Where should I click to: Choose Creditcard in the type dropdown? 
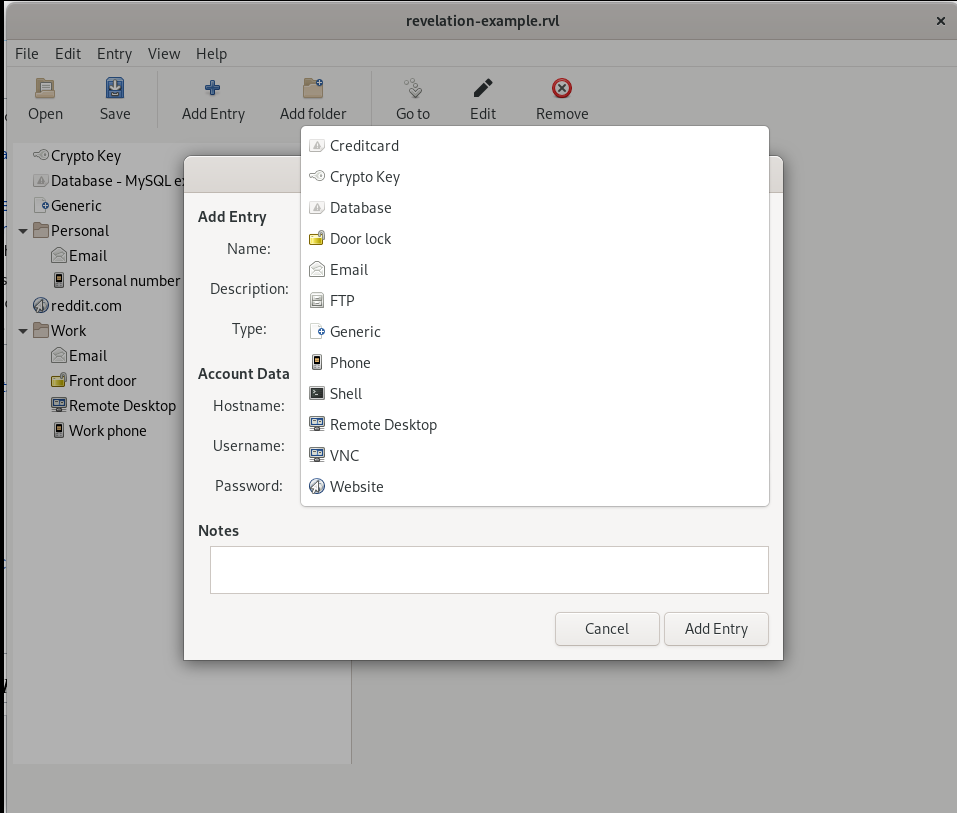[x=364, y=146]
